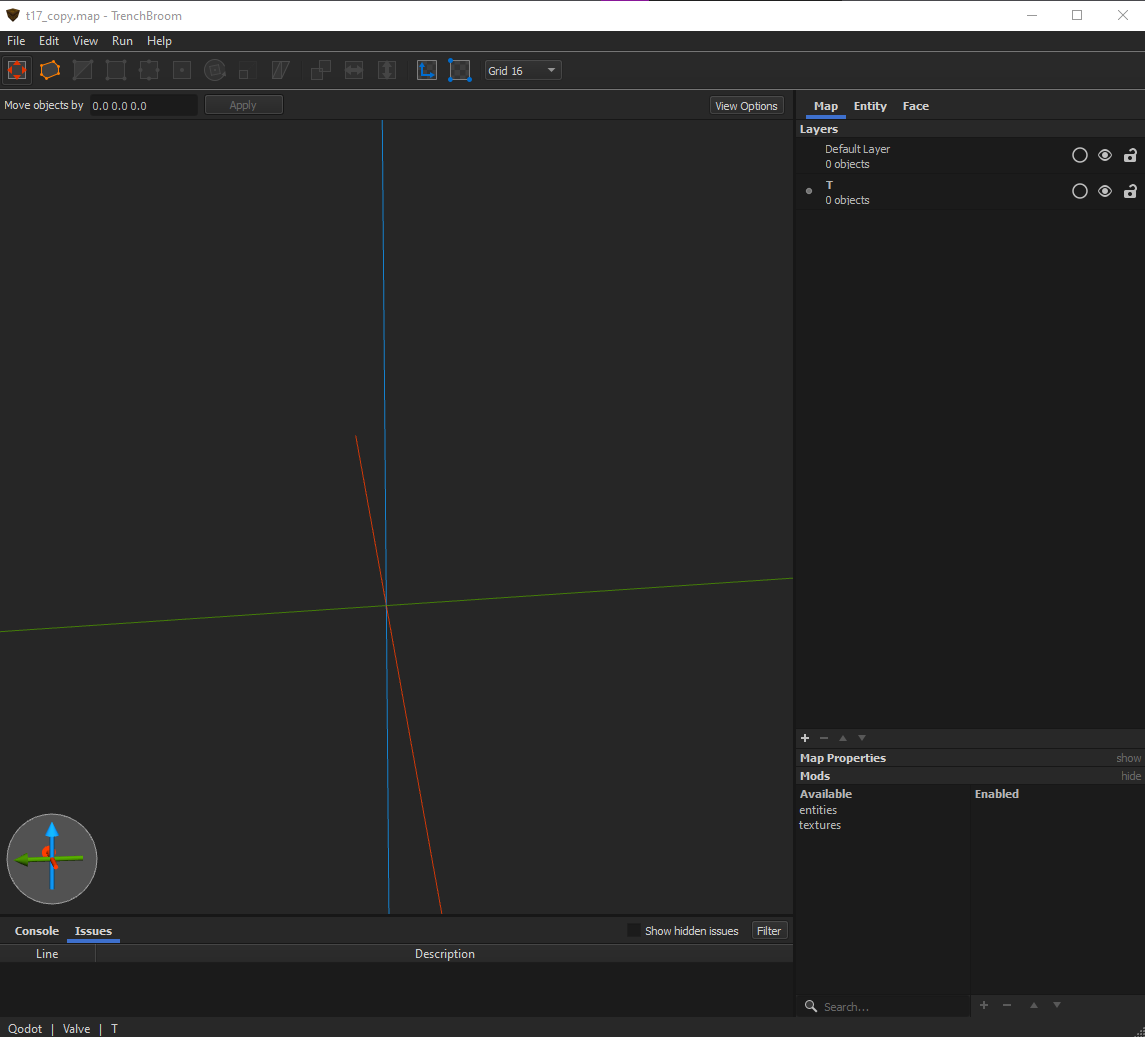Select the rotate tool

215,70
